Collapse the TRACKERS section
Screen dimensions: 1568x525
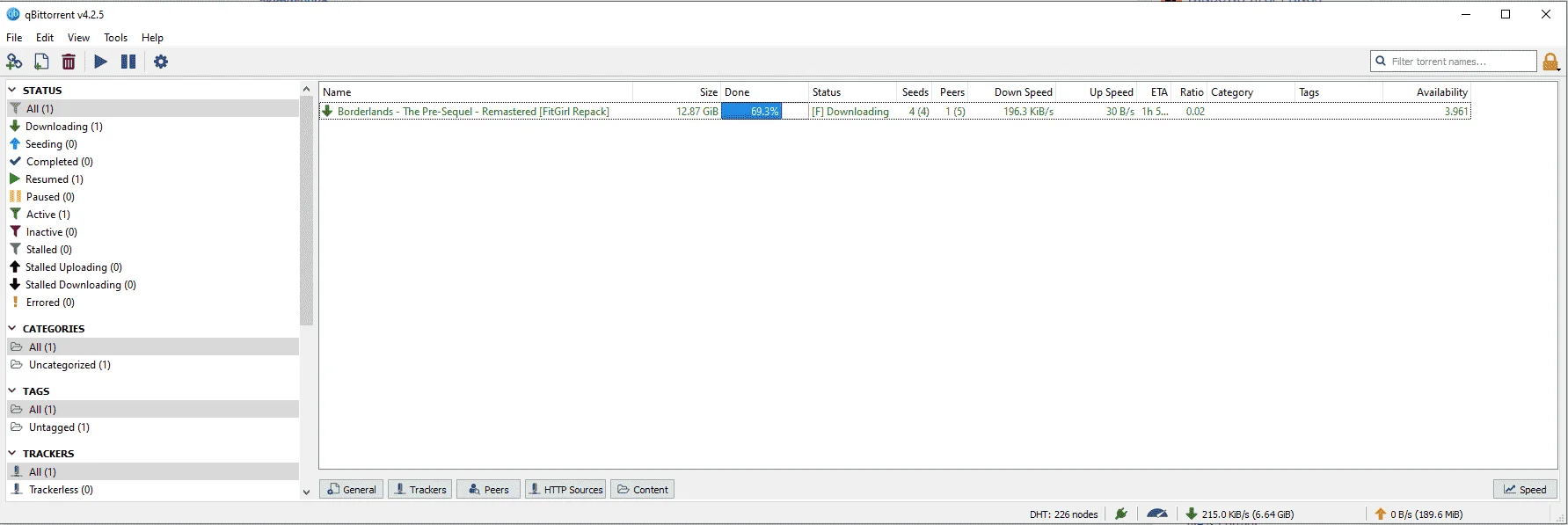pyautogui.click(x=12, y=453)
